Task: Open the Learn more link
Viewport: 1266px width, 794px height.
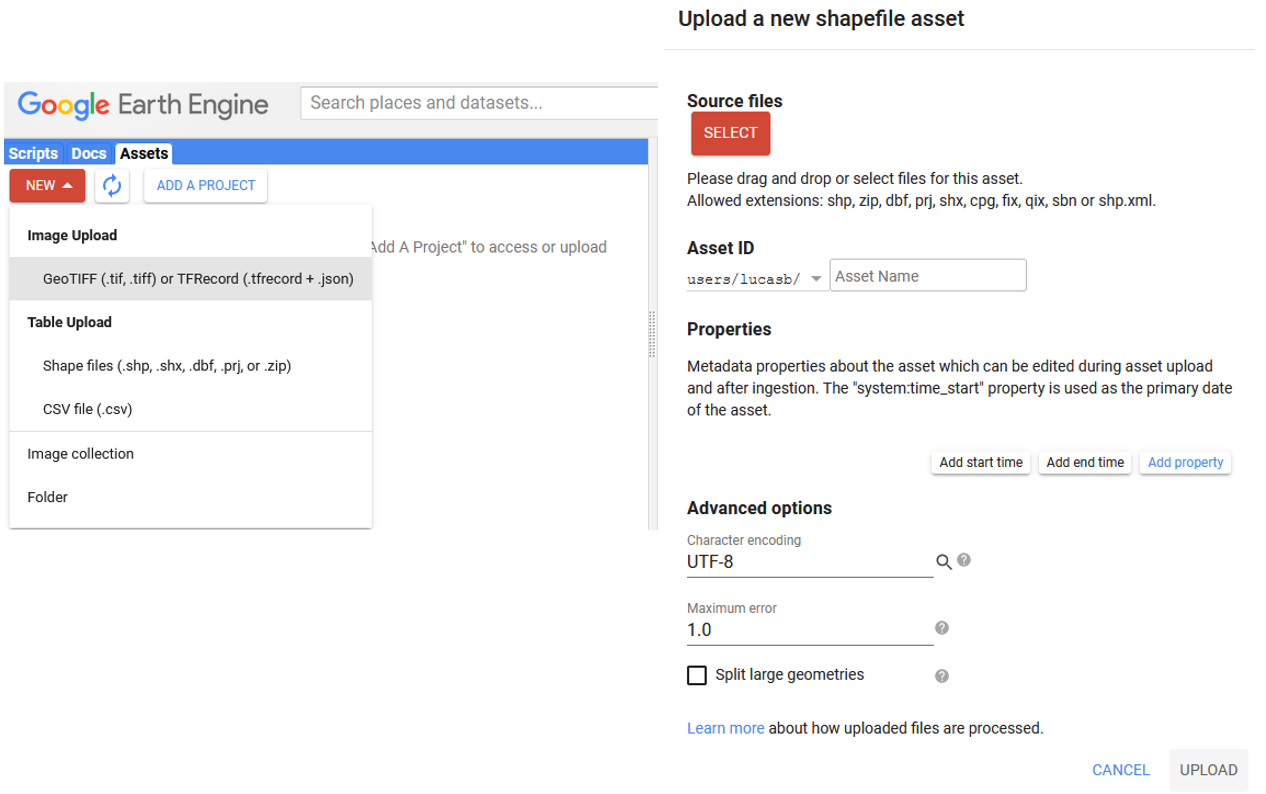Action: (x=725, y=728)
